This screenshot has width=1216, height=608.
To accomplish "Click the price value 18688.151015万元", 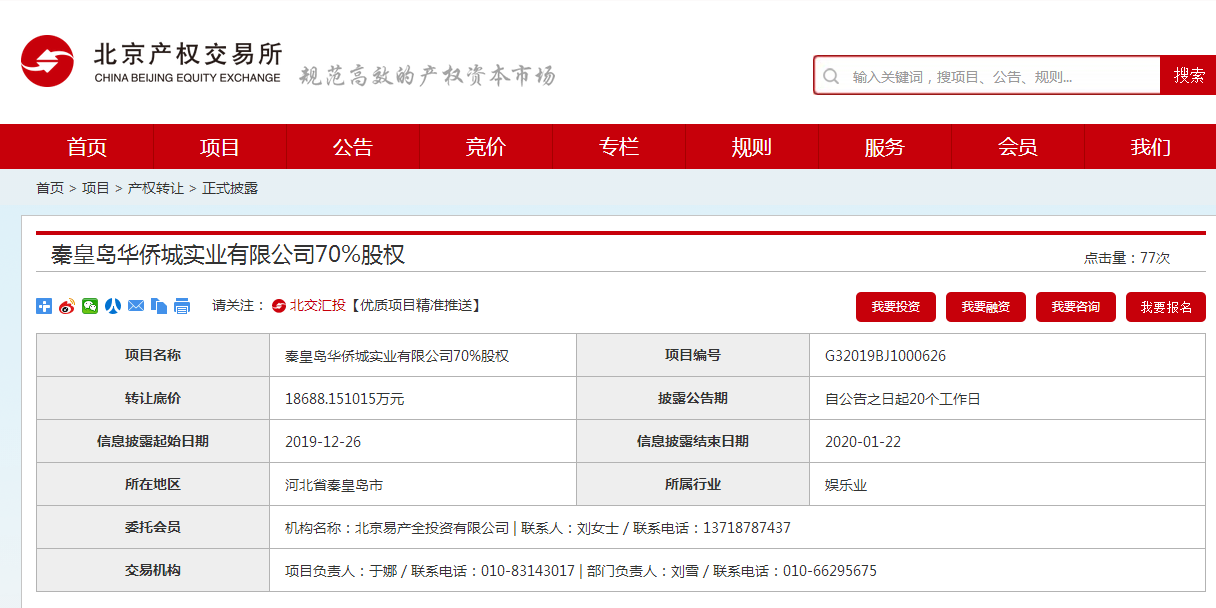I will (x=344, y=399).
